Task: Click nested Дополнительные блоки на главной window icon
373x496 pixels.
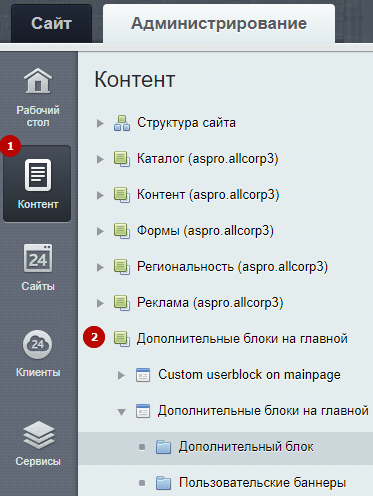Action: pos(143,411)
